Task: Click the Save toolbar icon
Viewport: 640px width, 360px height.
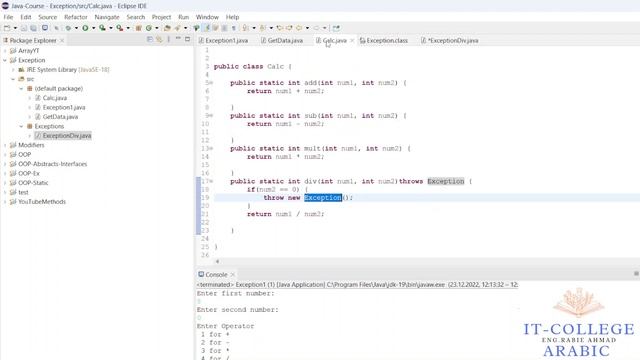Action: tap(24, 28)
